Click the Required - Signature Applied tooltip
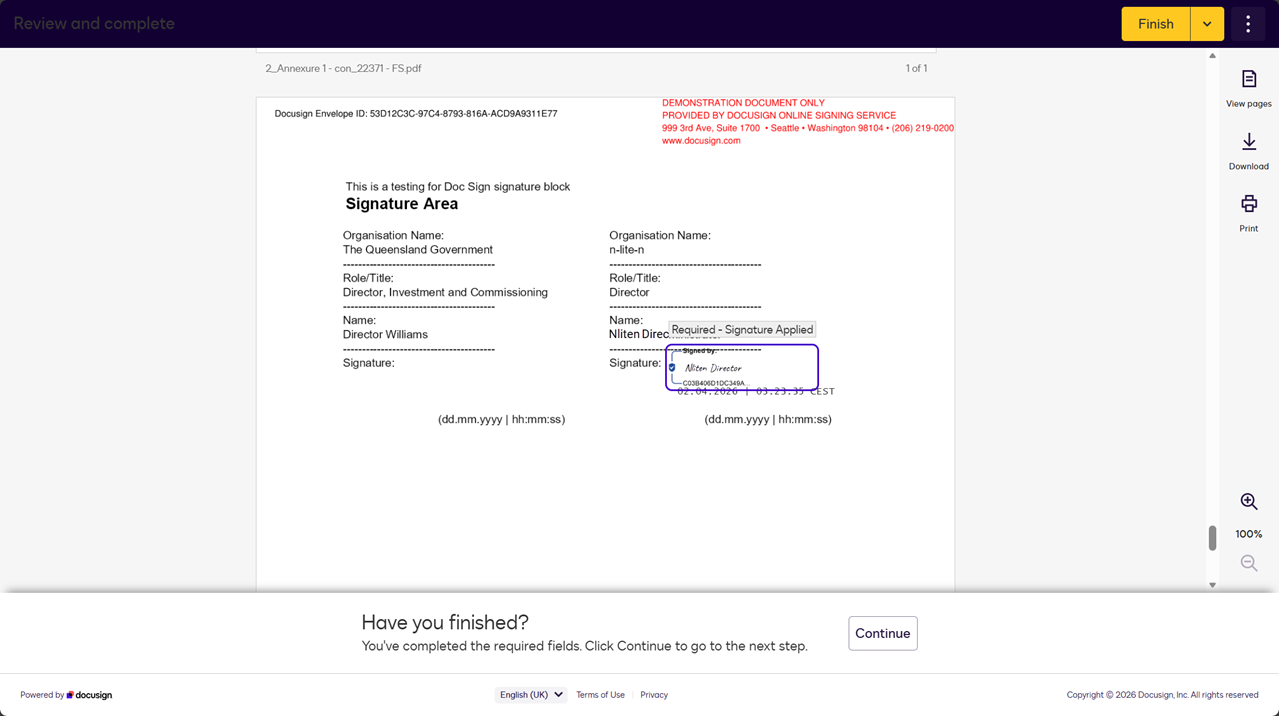 tap(742, 330)
